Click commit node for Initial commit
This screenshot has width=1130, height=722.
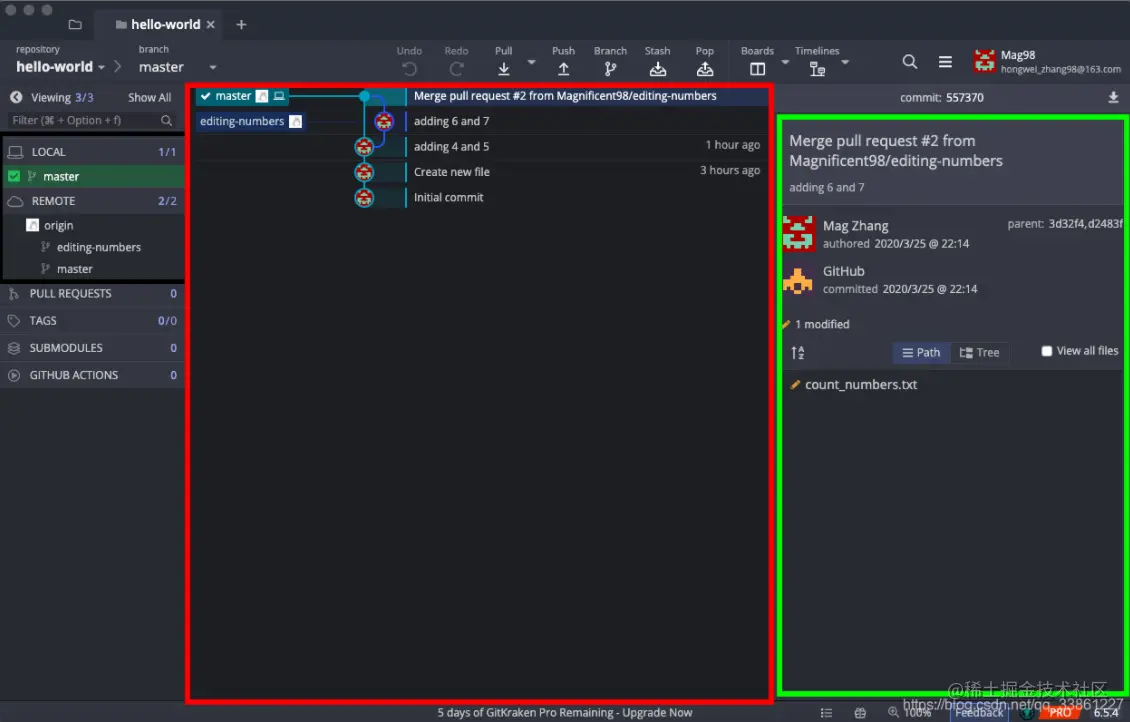click(x=364, y=197)
